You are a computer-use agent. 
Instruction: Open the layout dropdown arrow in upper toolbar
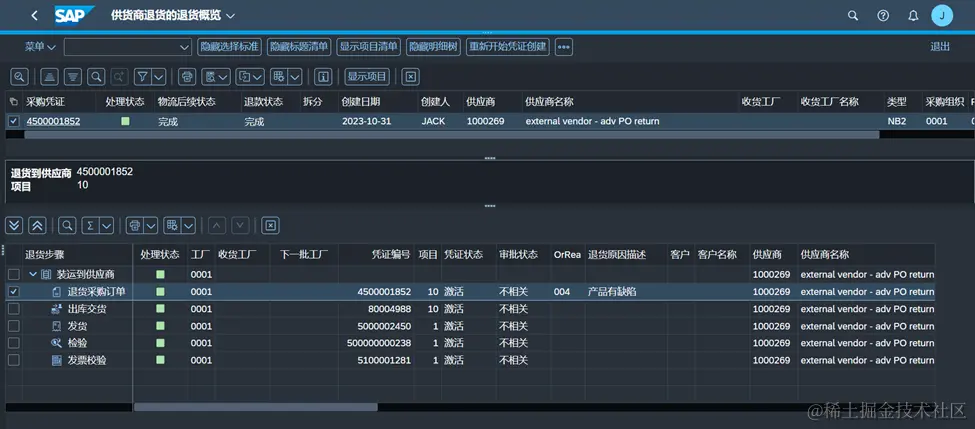[x=294, y=76]
